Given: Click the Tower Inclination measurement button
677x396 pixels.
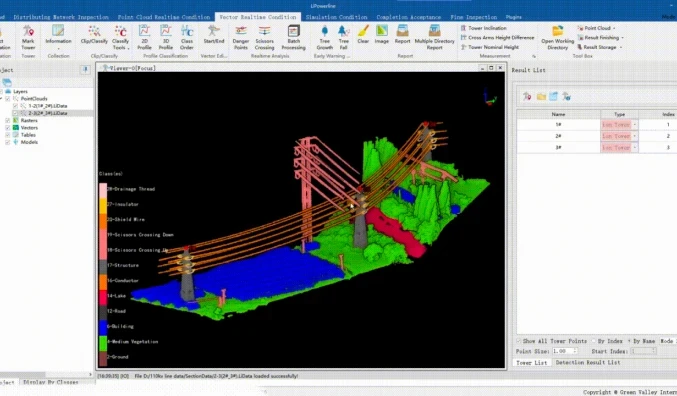Looking at the screenshot, I should [x=483, y=28].
